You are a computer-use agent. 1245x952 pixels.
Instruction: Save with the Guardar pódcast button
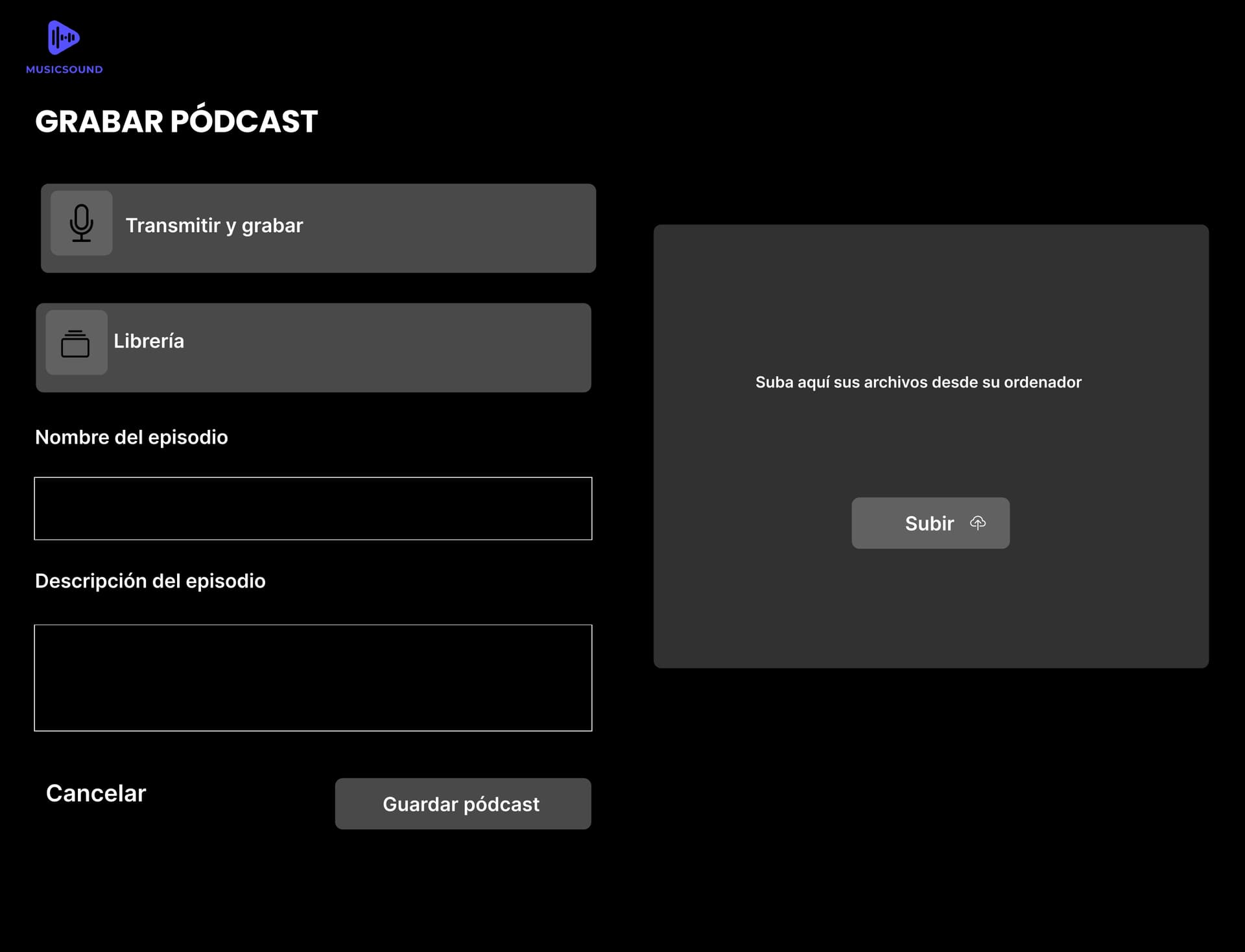463,803
